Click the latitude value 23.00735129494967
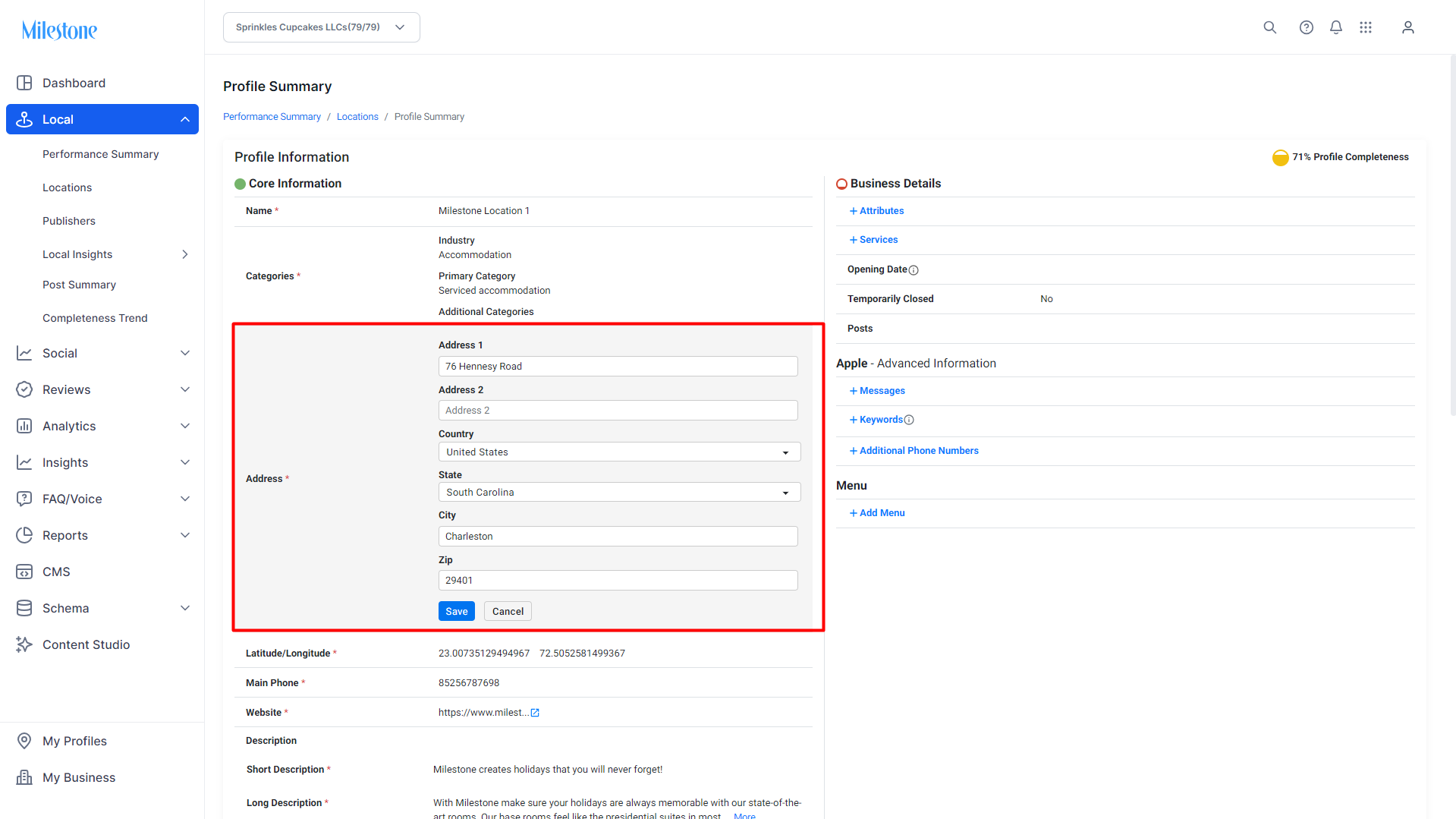The height and width of the screenshot is (819, 1456). pos(484,654)
